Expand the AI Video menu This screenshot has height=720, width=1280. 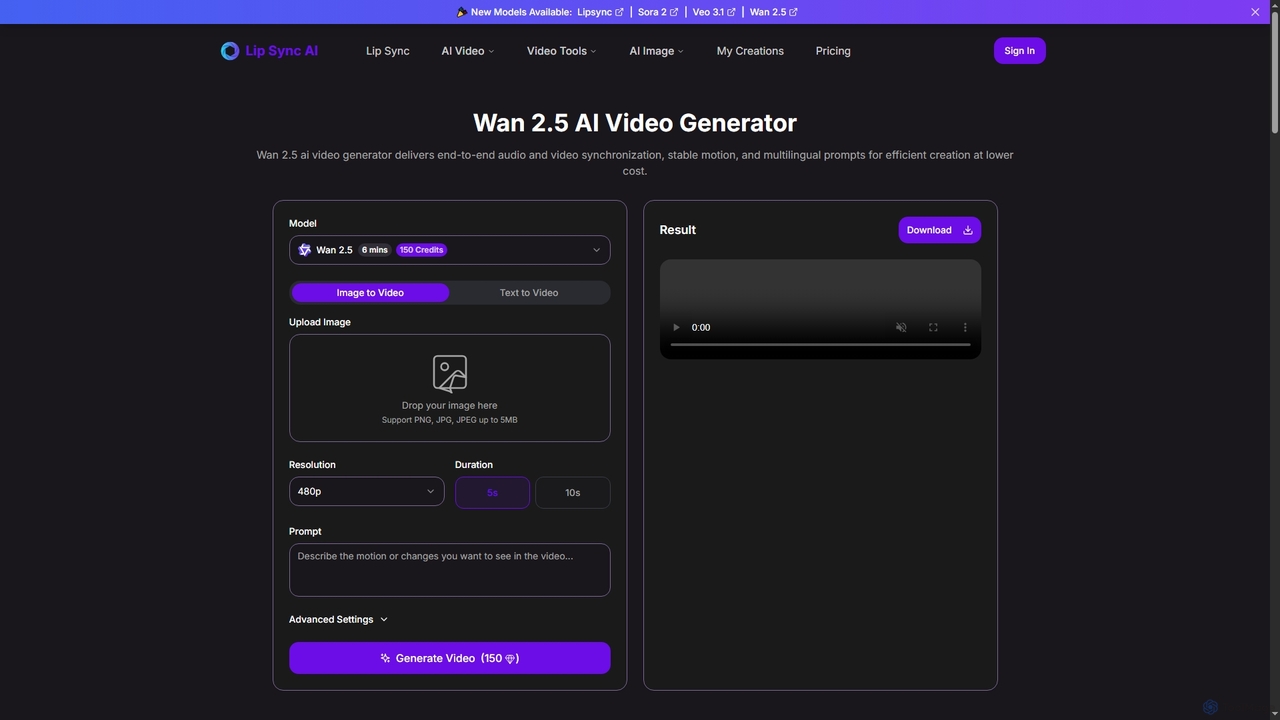click(x=468, y=51)
